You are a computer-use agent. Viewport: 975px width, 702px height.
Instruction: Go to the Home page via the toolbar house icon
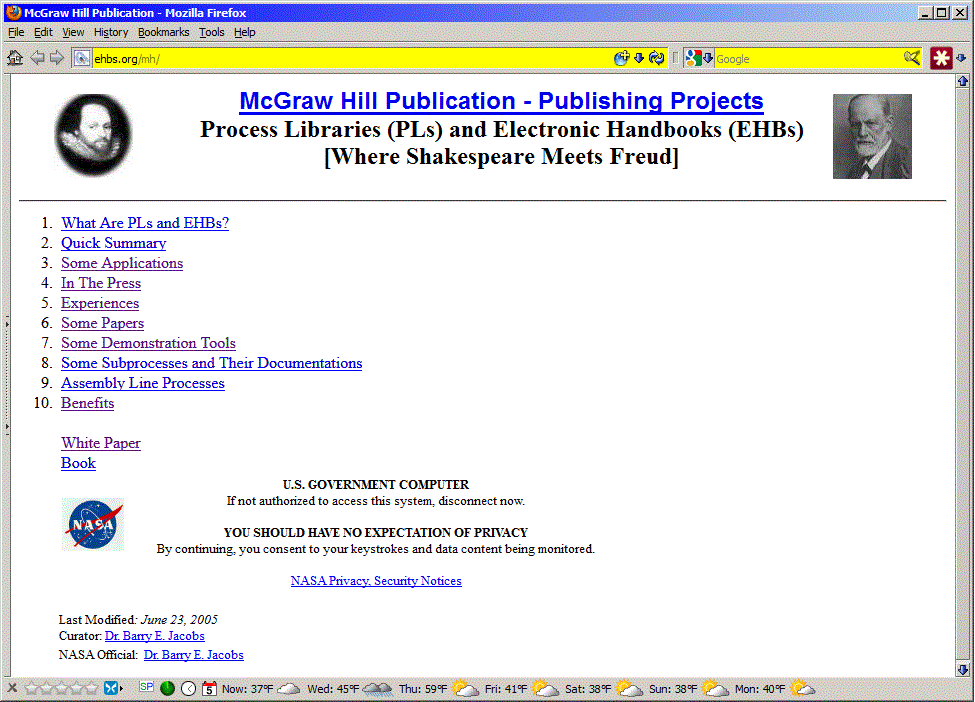[x=15, y=58]
